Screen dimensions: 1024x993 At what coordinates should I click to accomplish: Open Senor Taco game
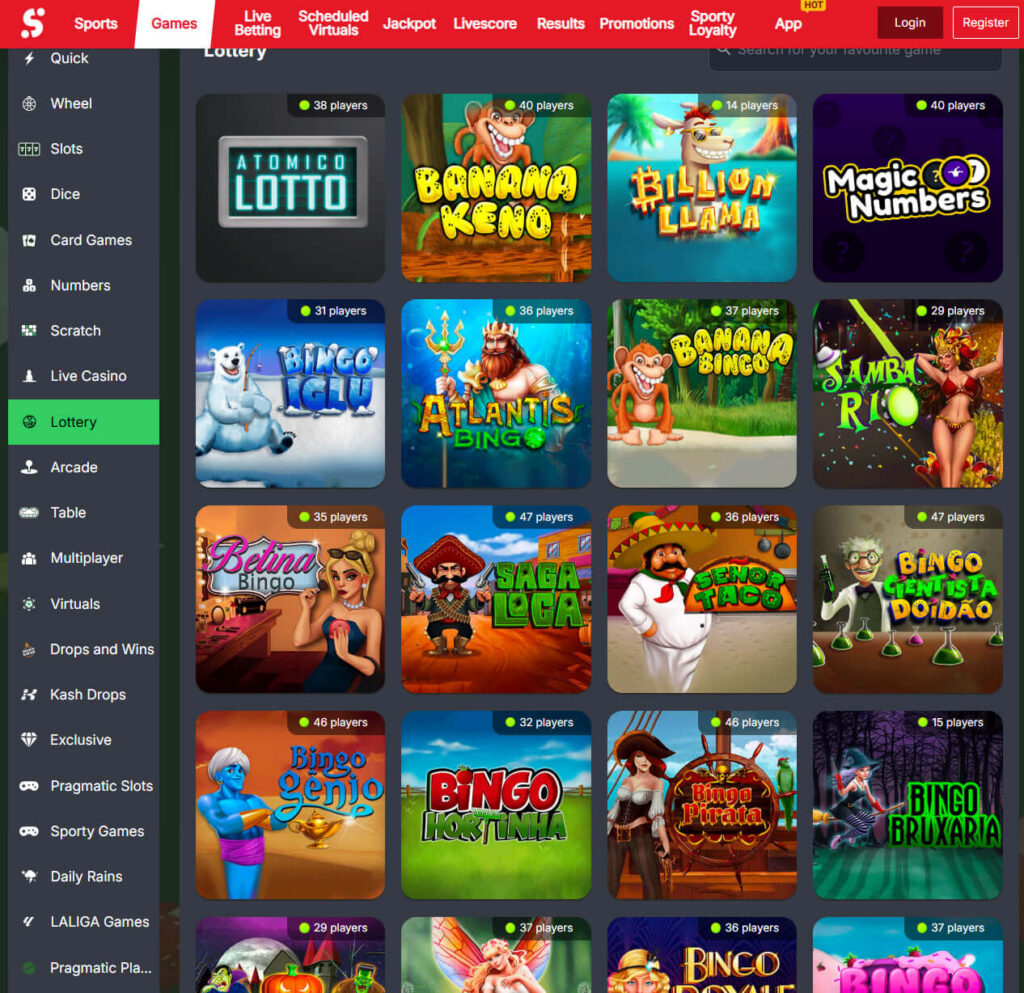click(x=701, y=599)
